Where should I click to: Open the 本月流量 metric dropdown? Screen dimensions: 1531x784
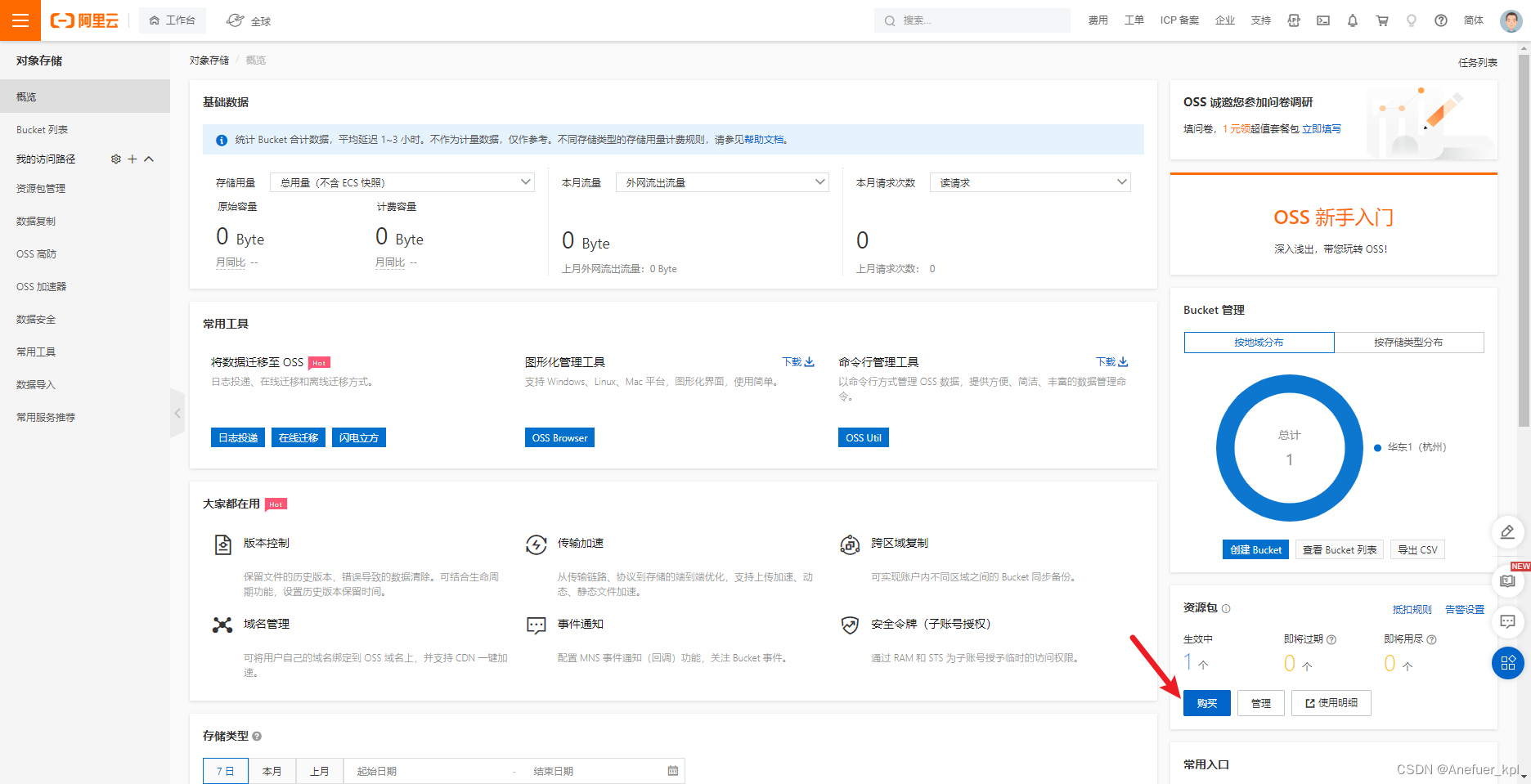point(721,181)
